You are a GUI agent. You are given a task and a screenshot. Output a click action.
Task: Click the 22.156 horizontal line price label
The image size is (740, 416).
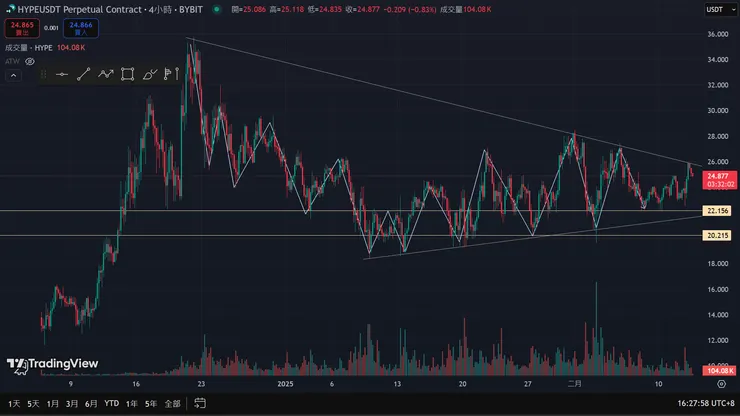(x=717, y=211)
